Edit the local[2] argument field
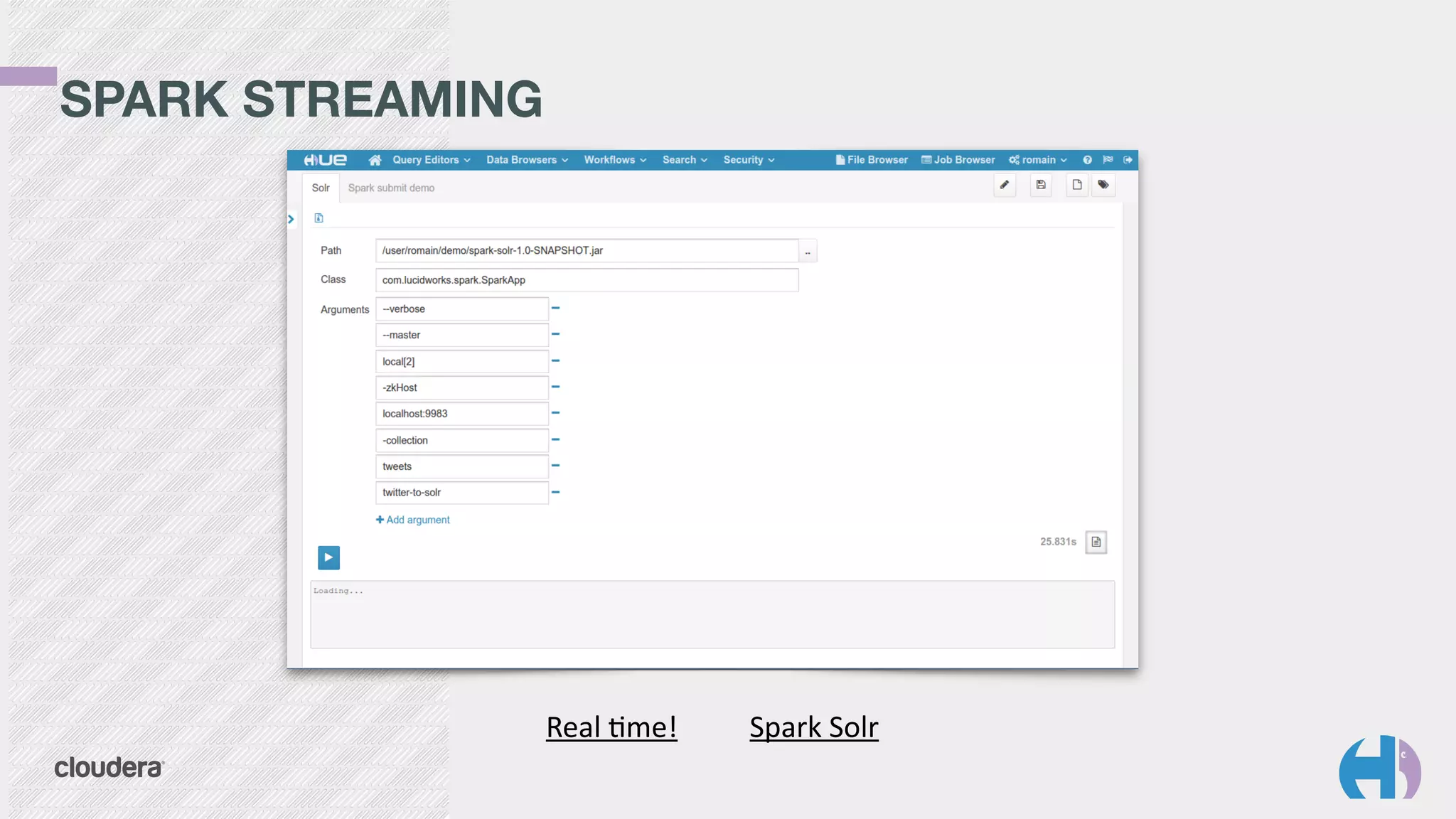This screenshot has width=1456, height=819. click(x=462, y=361)
